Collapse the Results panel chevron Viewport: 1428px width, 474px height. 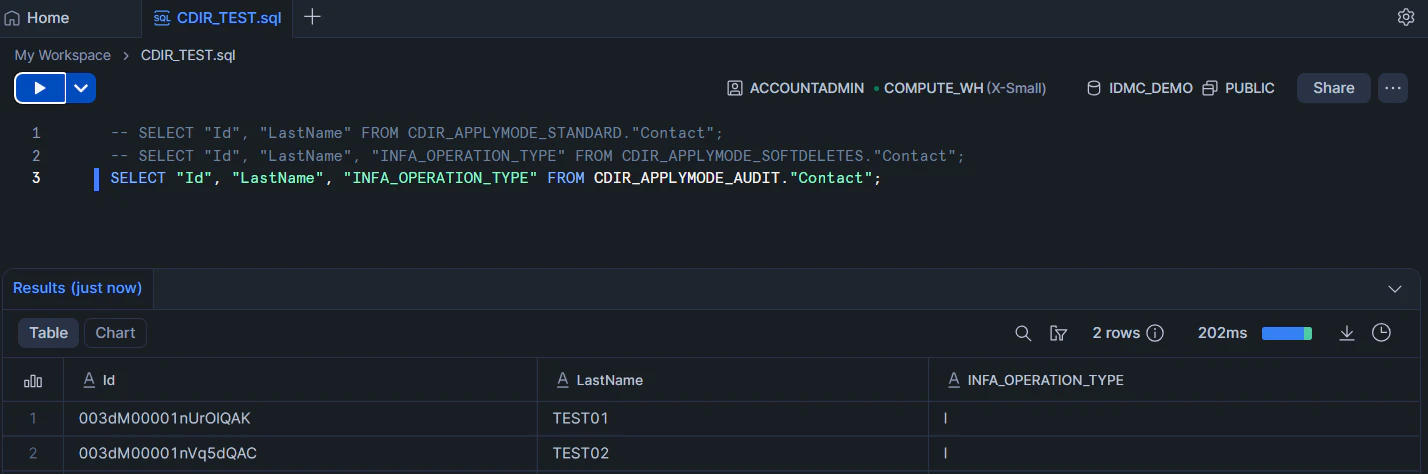[1396, 289]
